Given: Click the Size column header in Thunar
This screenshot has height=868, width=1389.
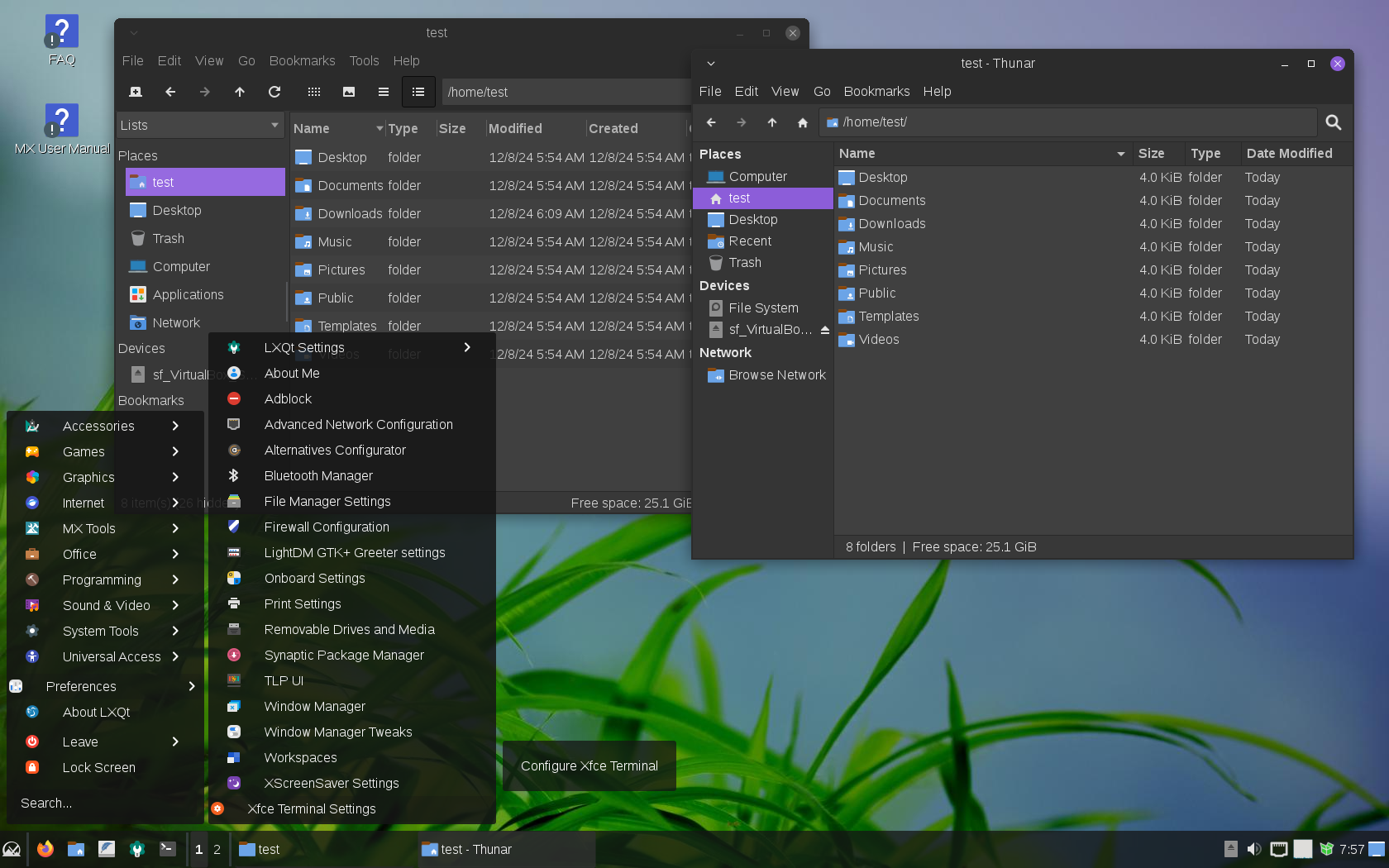Looking at the screenshot, I should tap(1157, 154).
